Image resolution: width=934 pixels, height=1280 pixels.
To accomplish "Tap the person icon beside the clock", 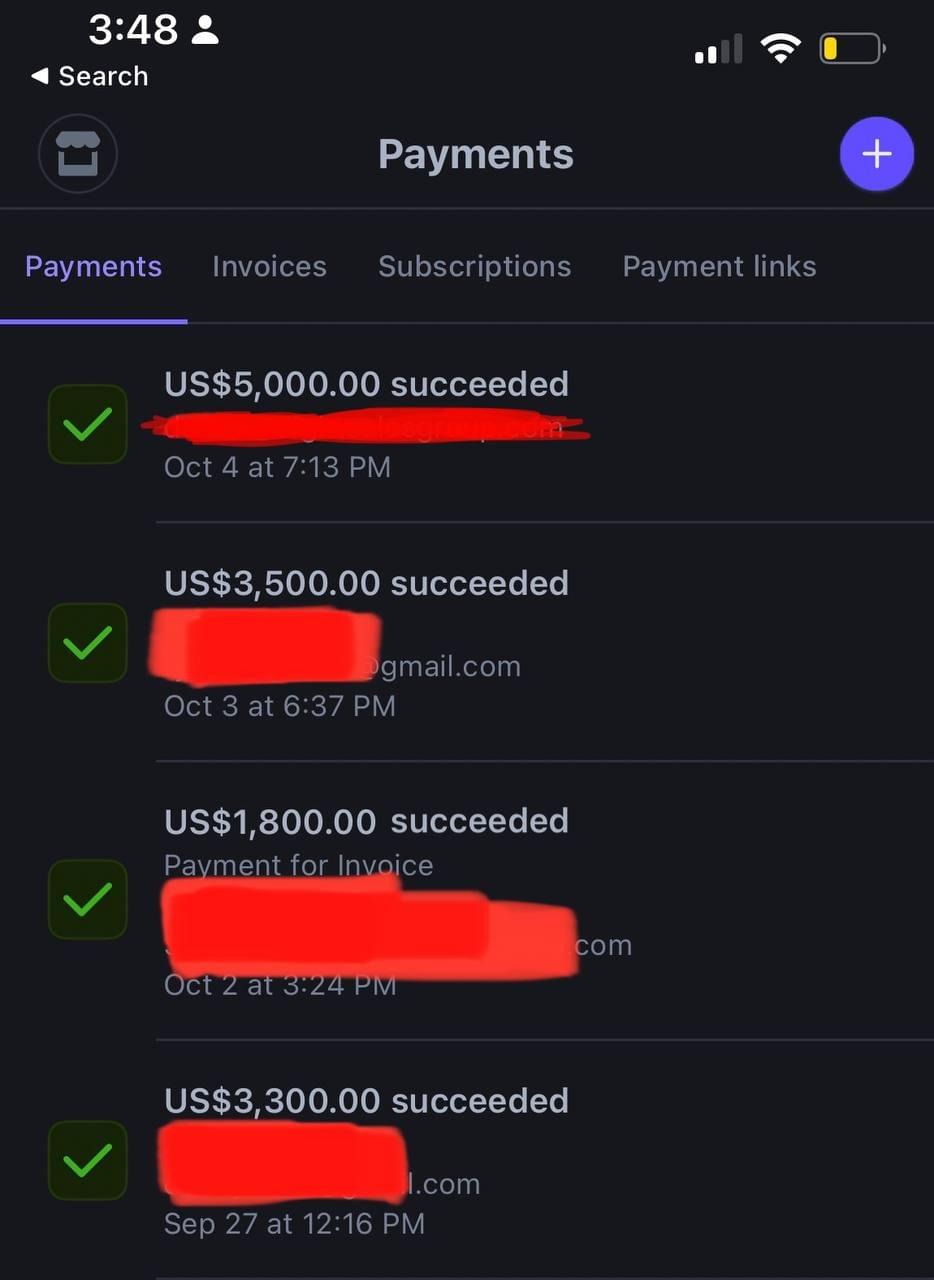I will click(x=205, y=30).
